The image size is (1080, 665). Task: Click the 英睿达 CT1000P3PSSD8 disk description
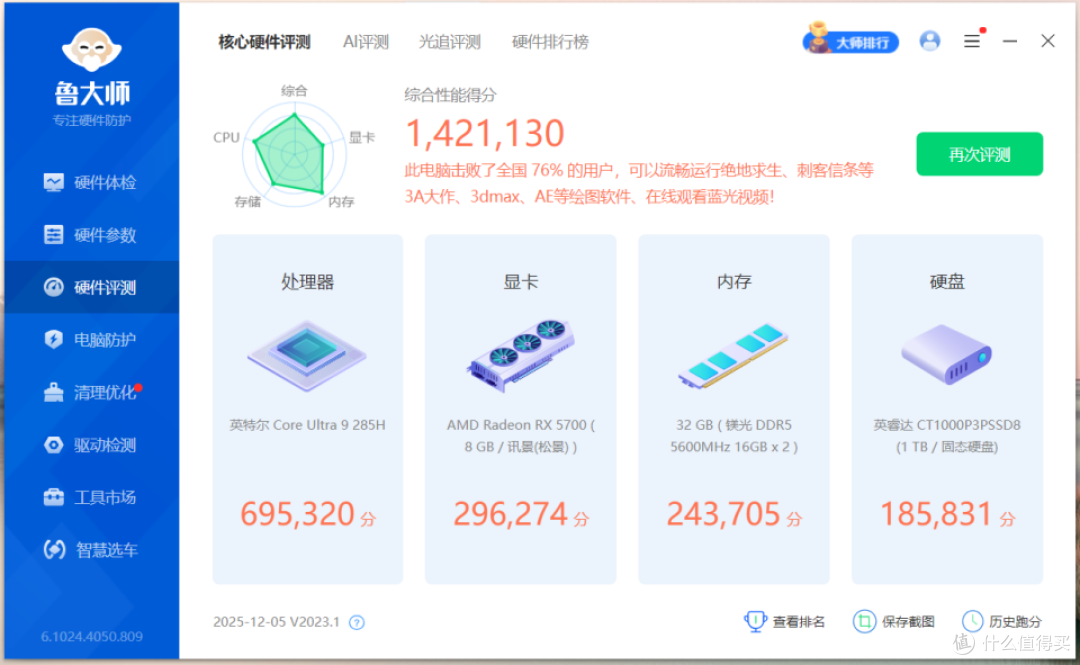point(947,436)
